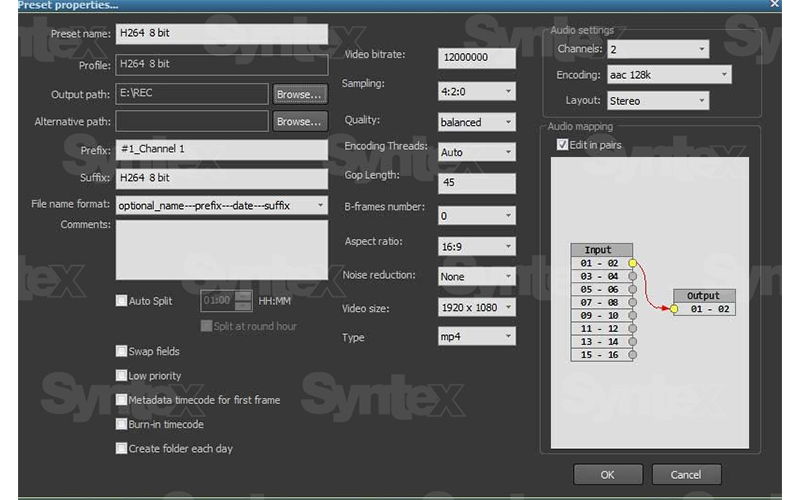Open the audio Encoding aac 128k dropdown
Viewport: 800px width, 500px height.
point(669,74)
